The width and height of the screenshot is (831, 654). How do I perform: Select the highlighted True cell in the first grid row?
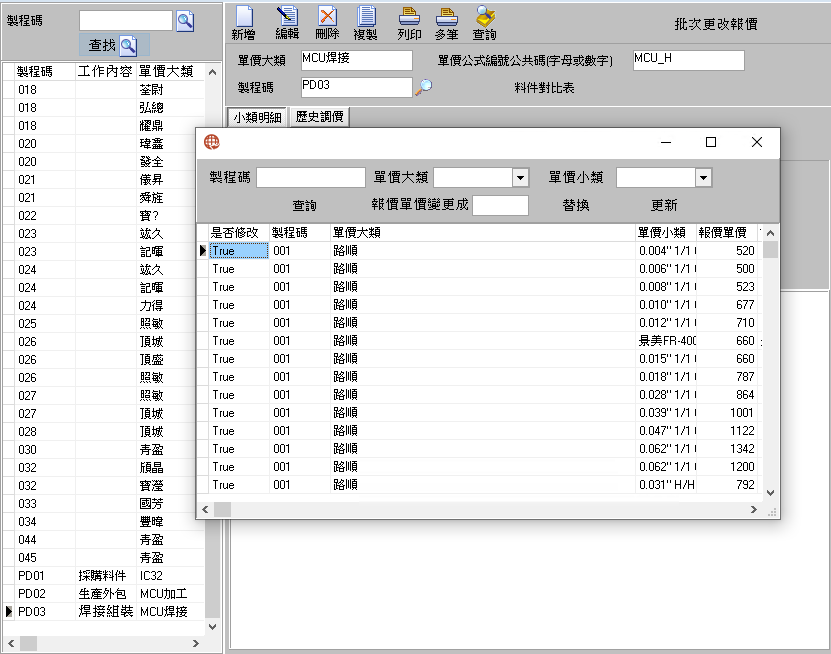pos(239,251)
